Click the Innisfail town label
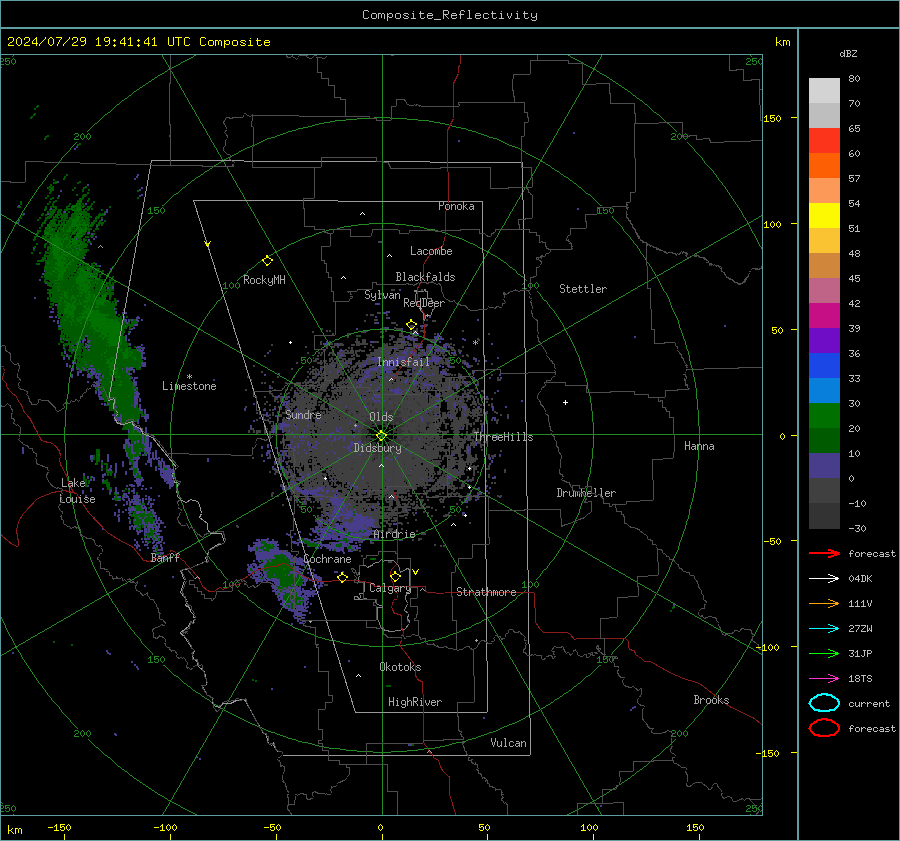 403,362
